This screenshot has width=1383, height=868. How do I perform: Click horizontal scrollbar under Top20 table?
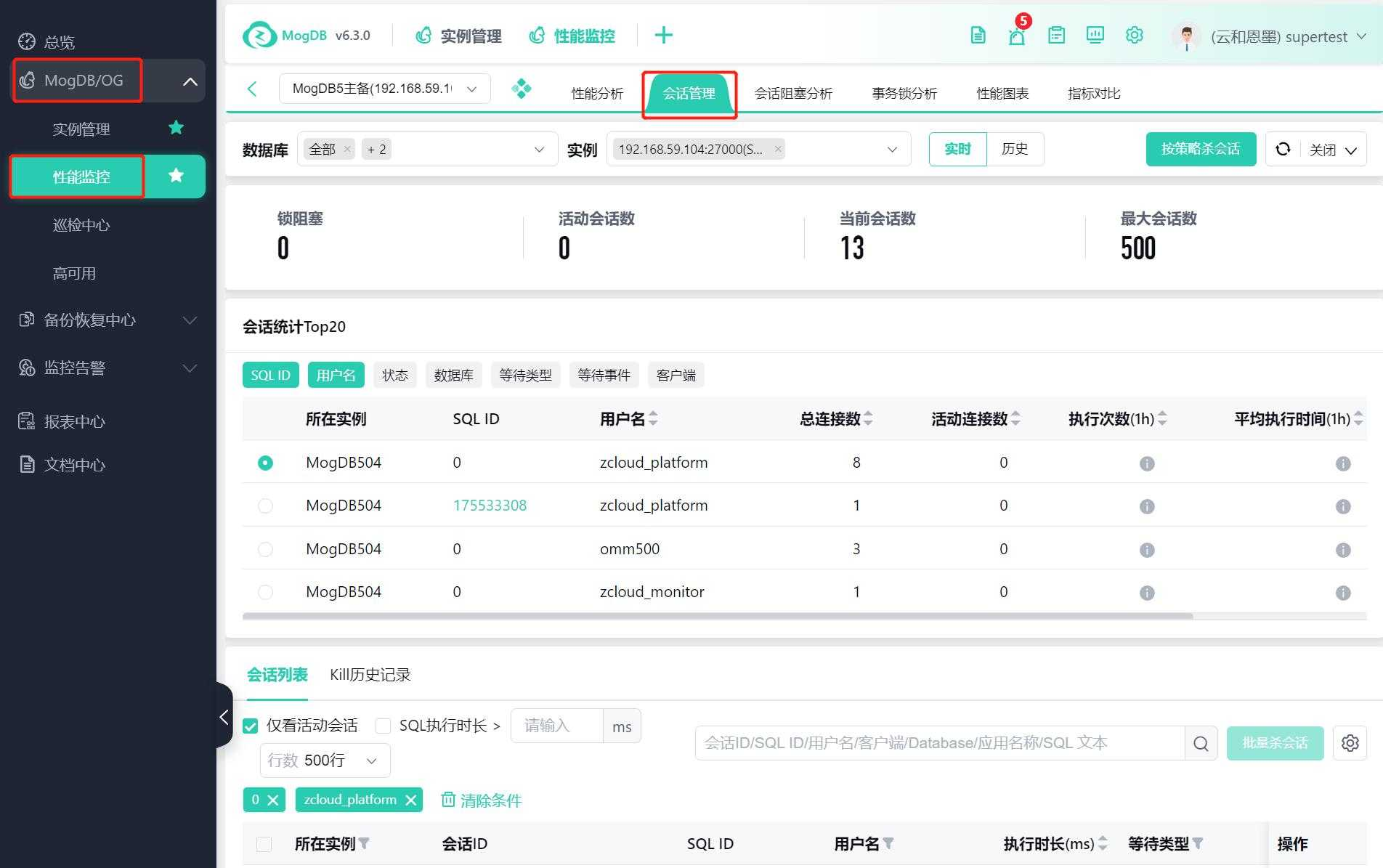click(x=718, y=616)
